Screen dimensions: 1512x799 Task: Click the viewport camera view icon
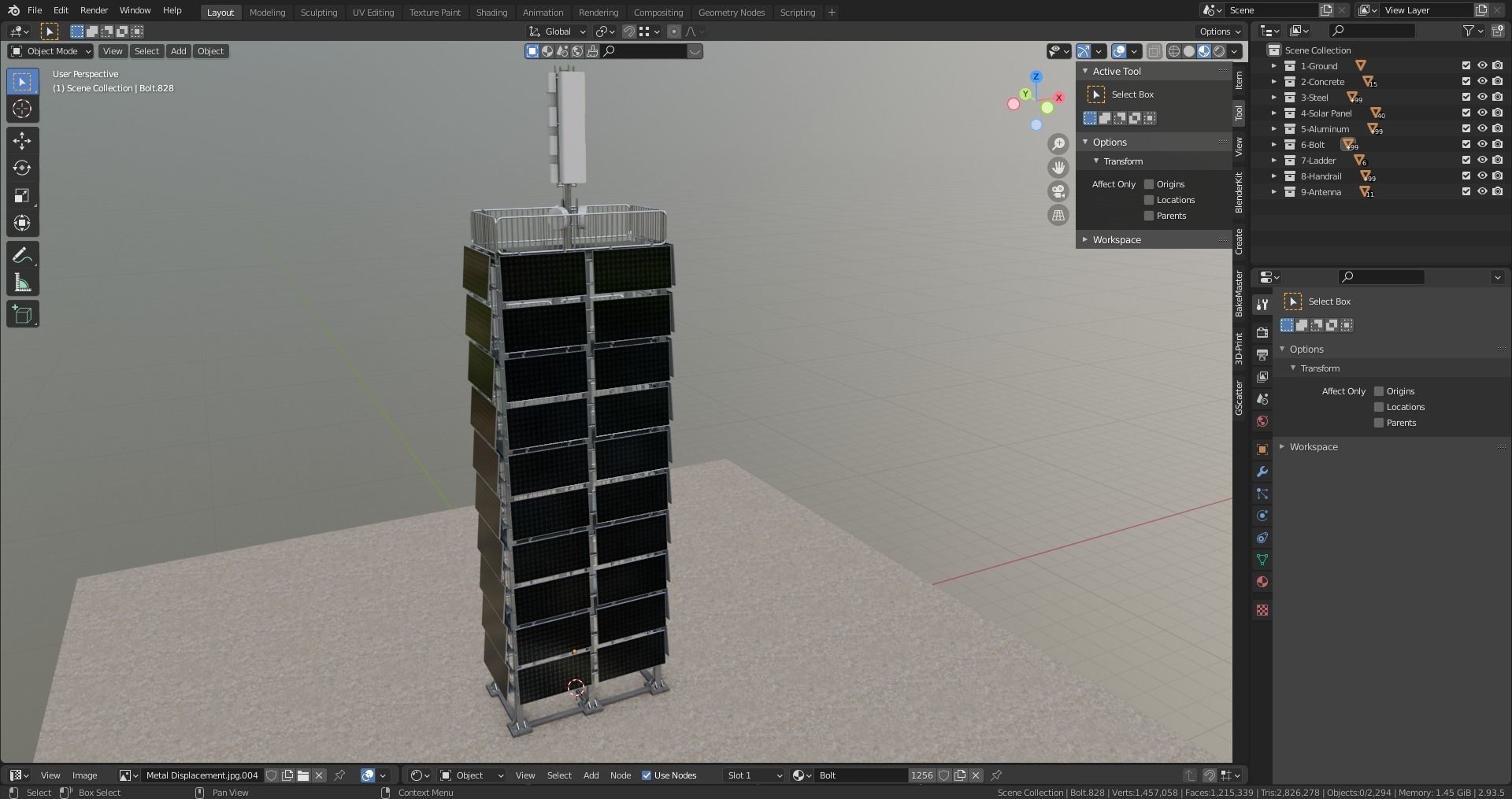[x=1058, y=191]
